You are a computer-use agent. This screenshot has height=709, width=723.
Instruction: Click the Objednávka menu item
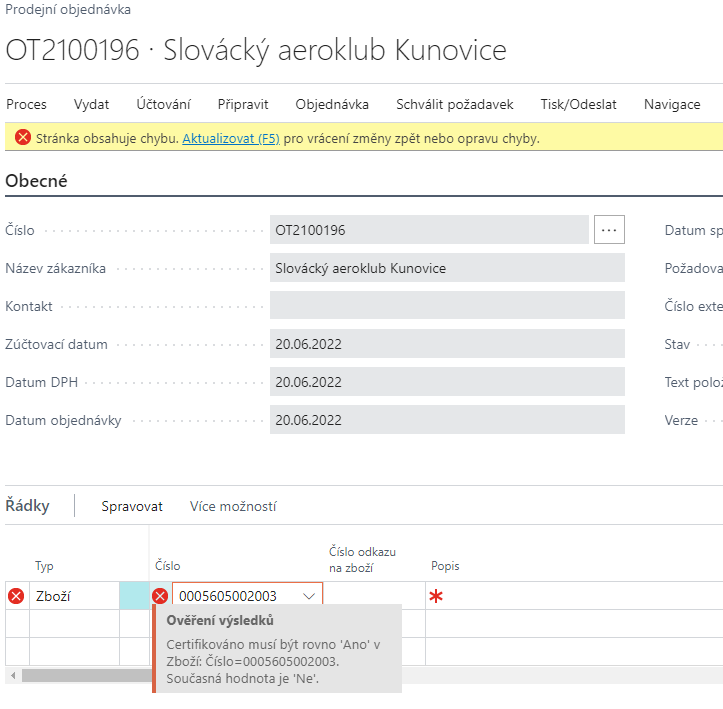tap(332, 104)
